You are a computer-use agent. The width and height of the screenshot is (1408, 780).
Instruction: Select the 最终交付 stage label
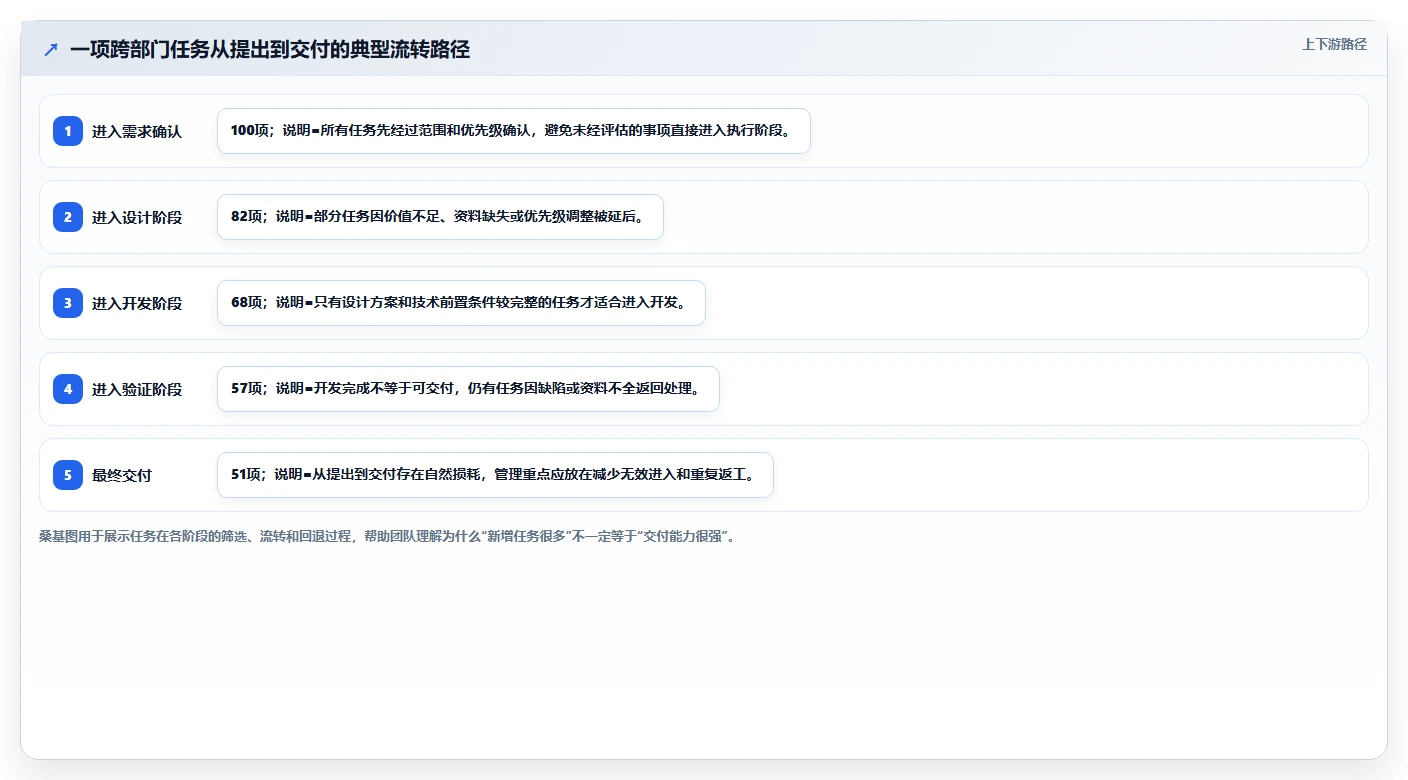[x=122, y=475]
